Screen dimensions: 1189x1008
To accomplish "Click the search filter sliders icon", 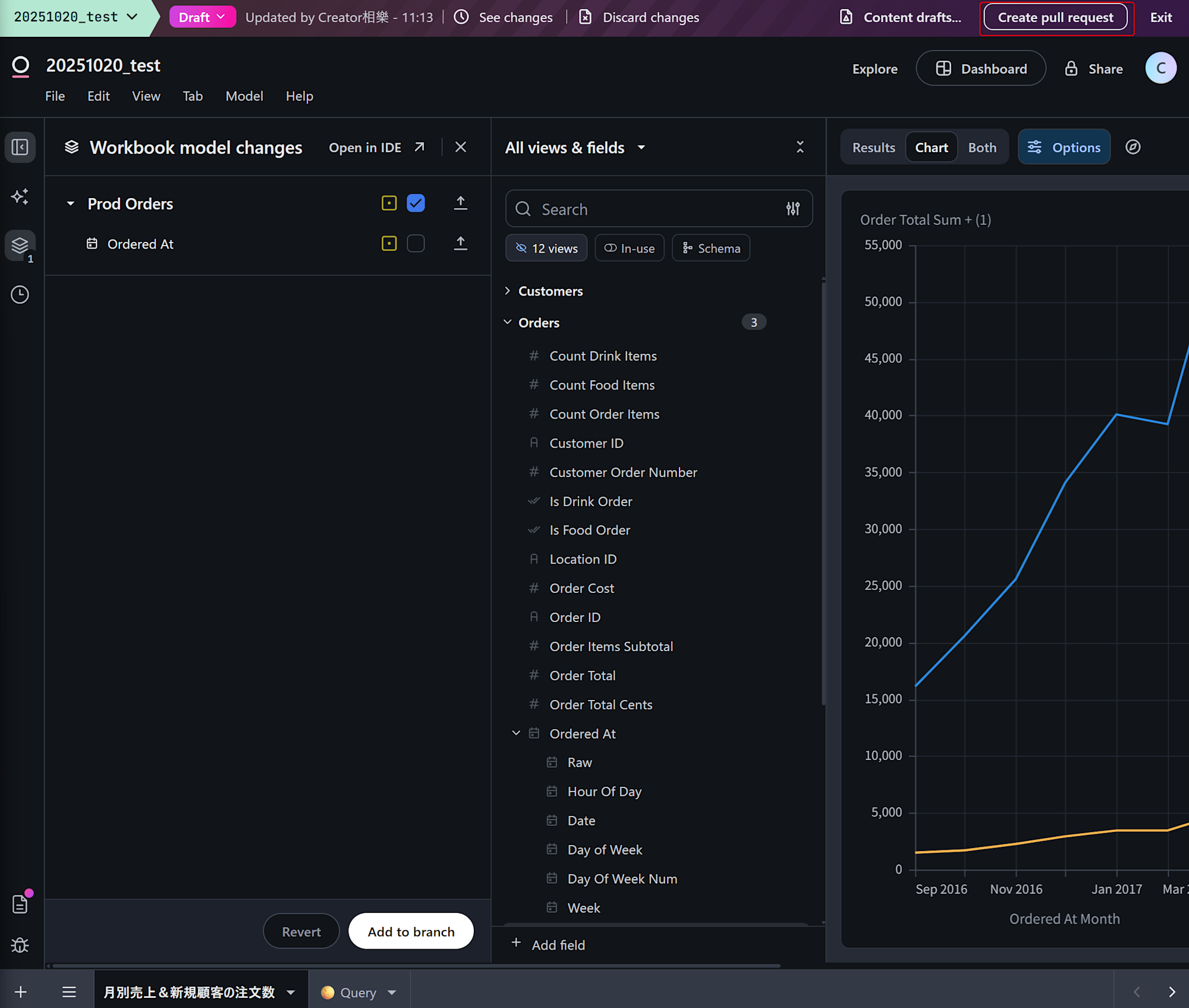I will click(792, 209).
